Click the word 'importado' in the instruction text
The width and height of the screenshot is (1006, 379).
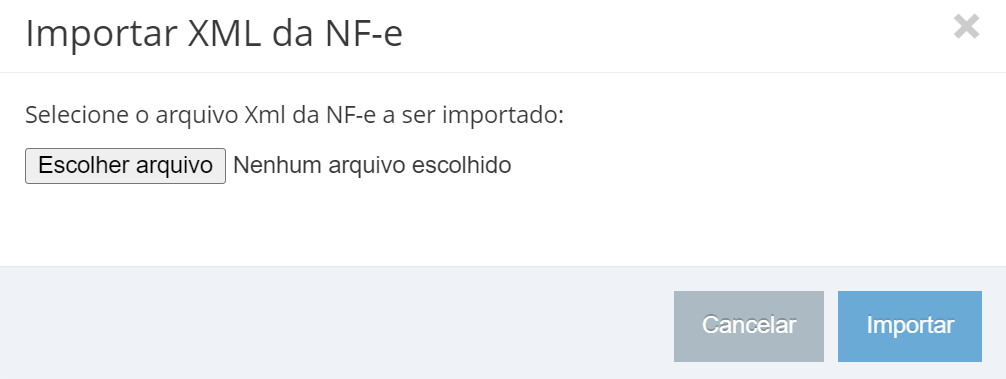click(502, 116)
